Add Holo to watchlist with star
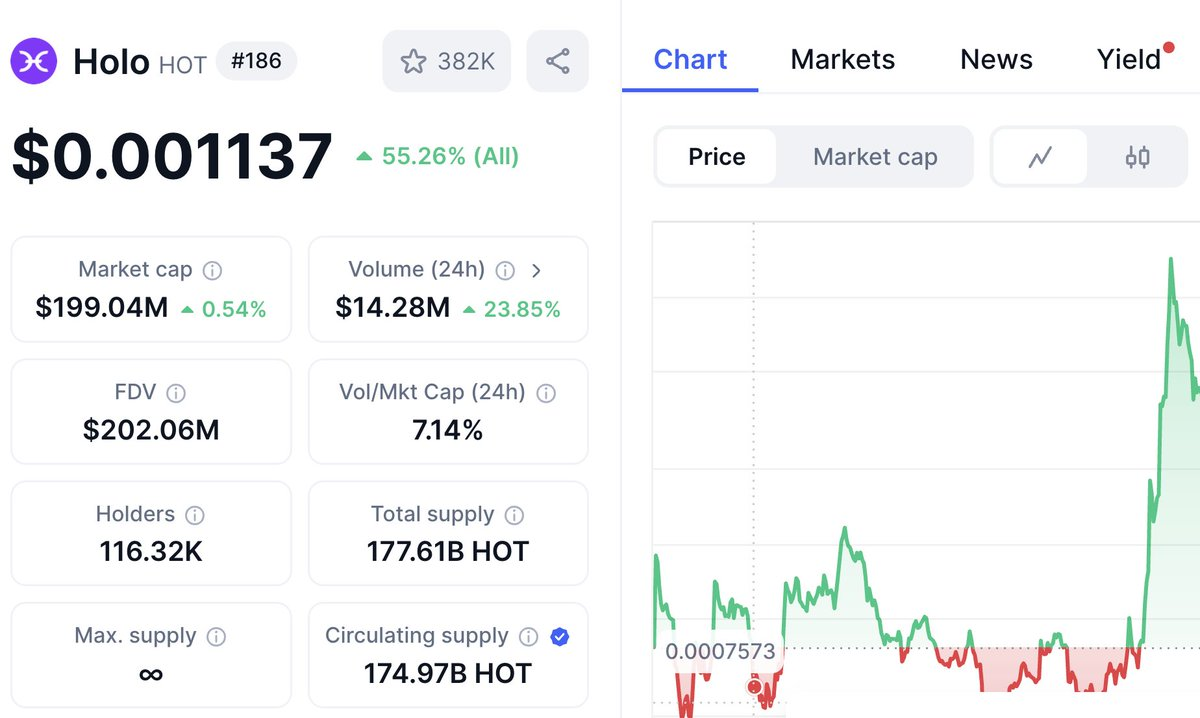1200x718 pixels. (x=447, y=61)
